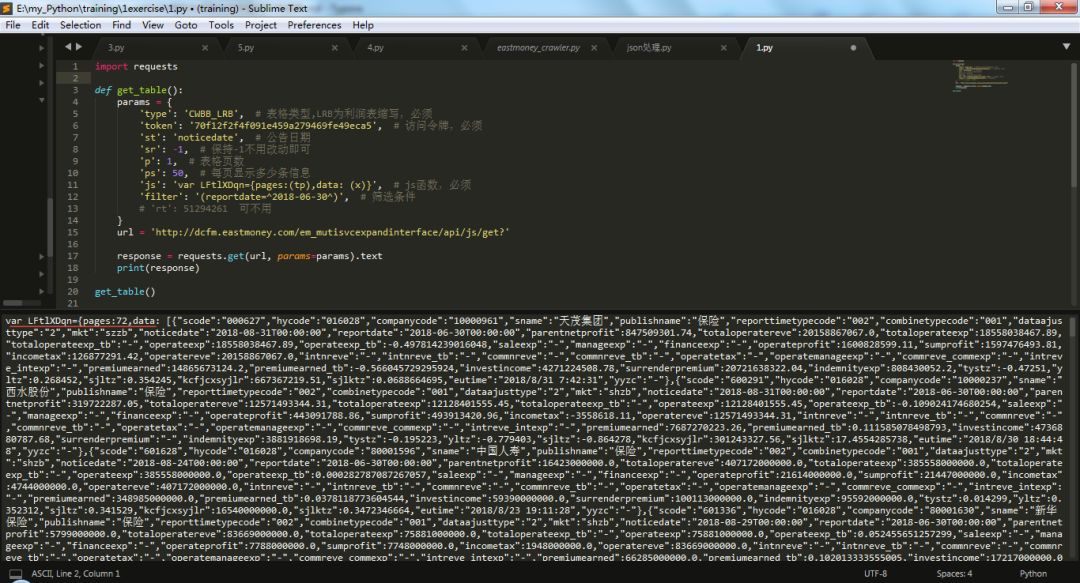Close the 4.py tab
The height and width of the screenshot is (583, 1080).
[x=464, y=47]
